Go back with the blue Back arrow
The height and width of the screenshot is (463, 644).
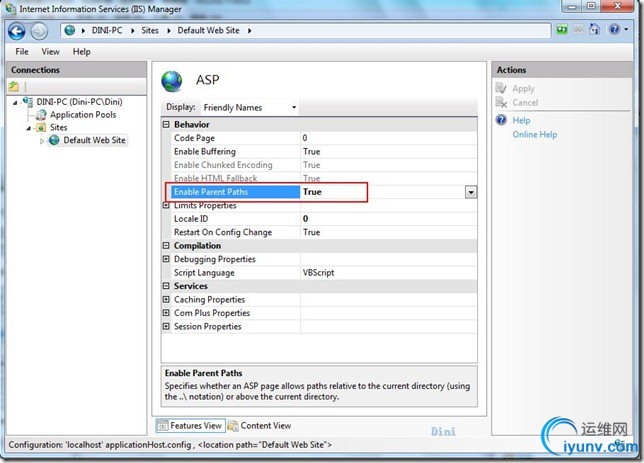(17, 31)
